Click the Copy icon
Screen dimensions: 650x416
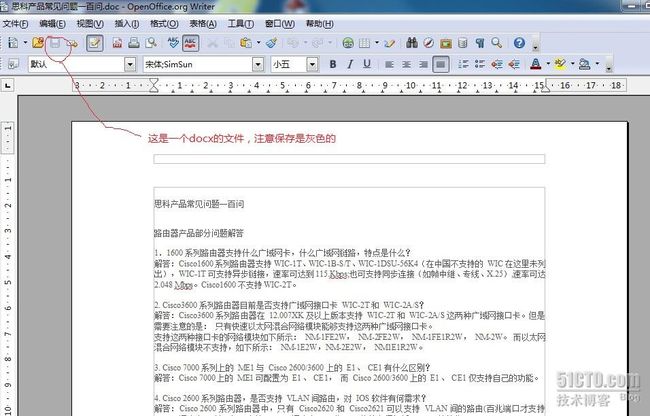coord(229,43)
